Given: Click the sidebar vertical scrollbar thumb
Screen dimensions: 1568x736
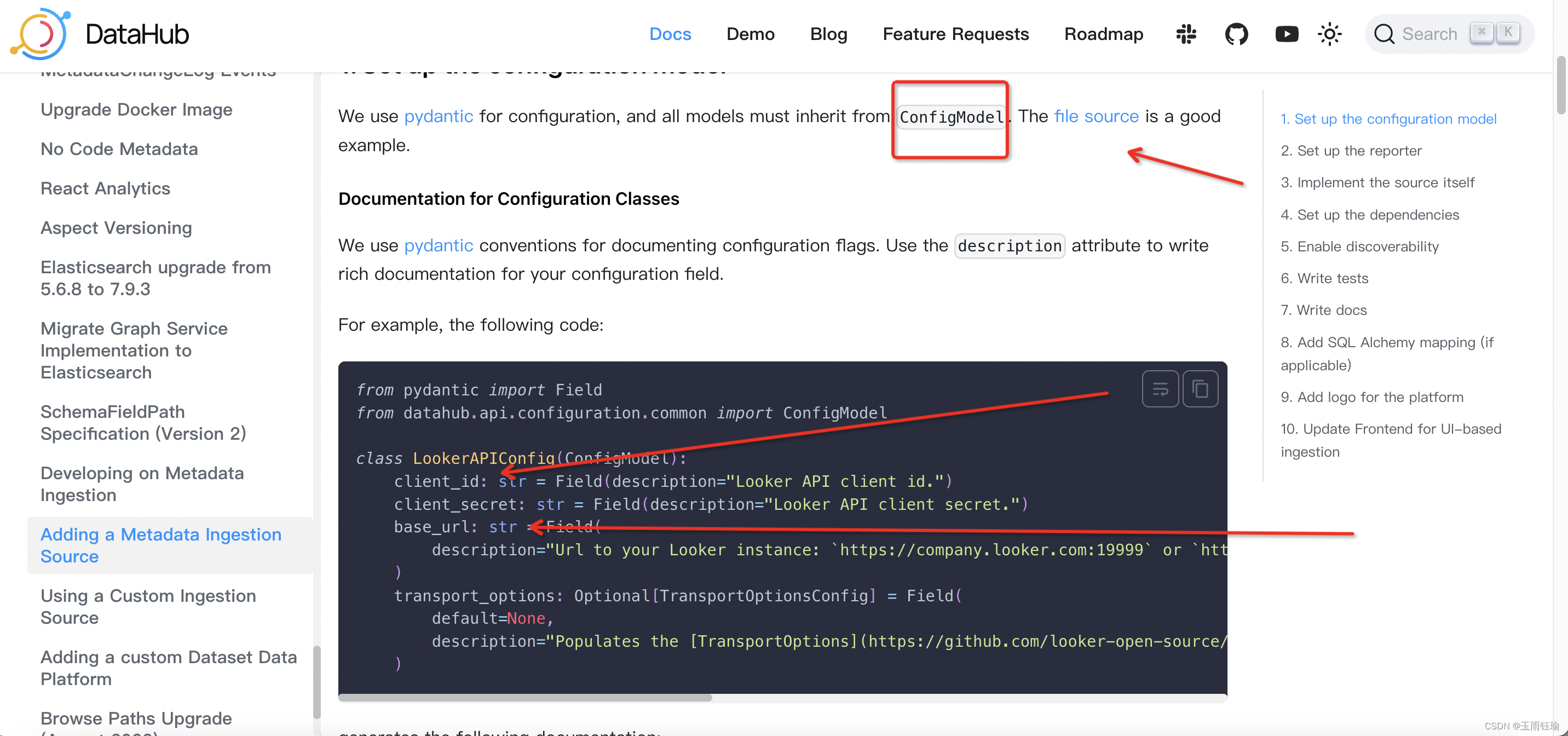Looking at the screenshot, I should (x=316, y=682).
